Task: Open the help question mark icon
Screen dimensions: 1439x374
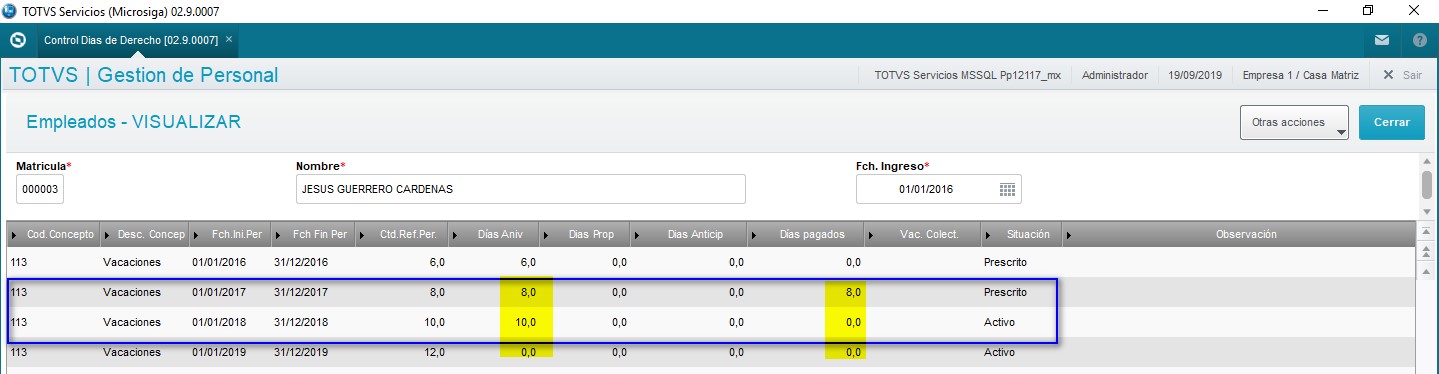Action: coord(1419,41)
